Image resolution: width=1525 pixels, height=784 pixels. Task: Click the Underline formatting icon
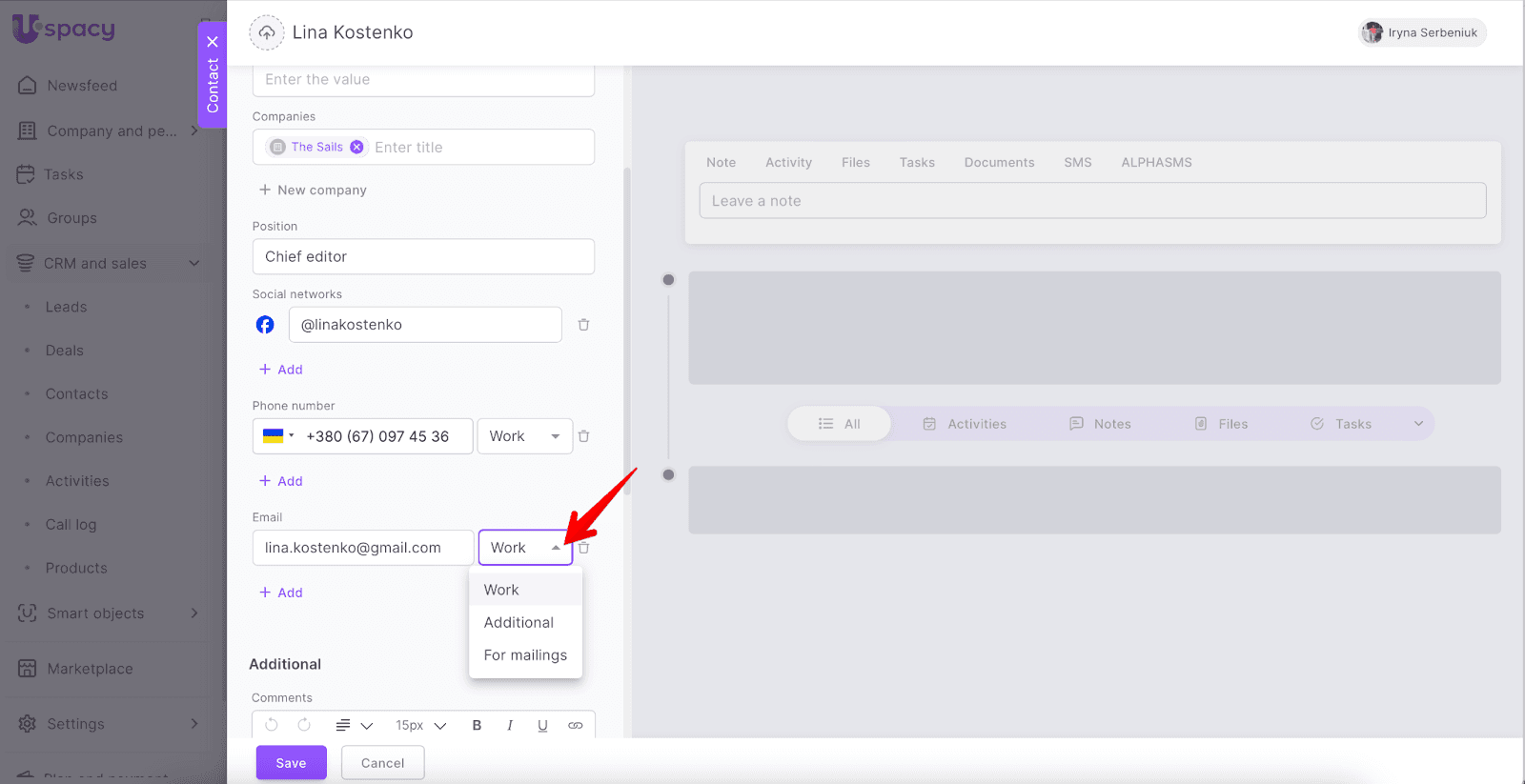542,725
